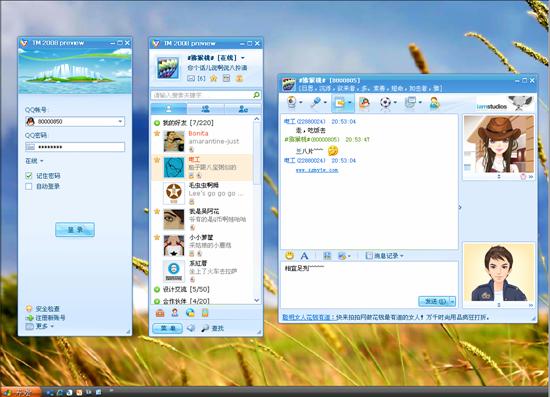Open the soccer ball games icon

(385, 102)
